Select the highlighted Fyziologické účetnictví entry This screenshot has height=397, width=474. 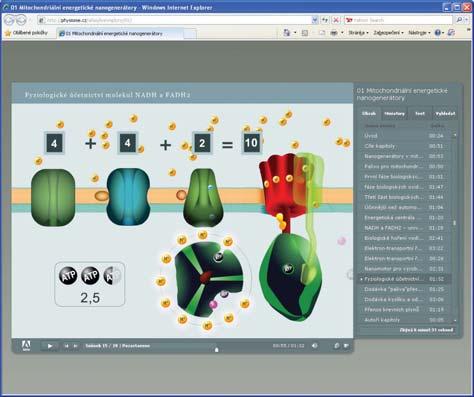point(405,279)
